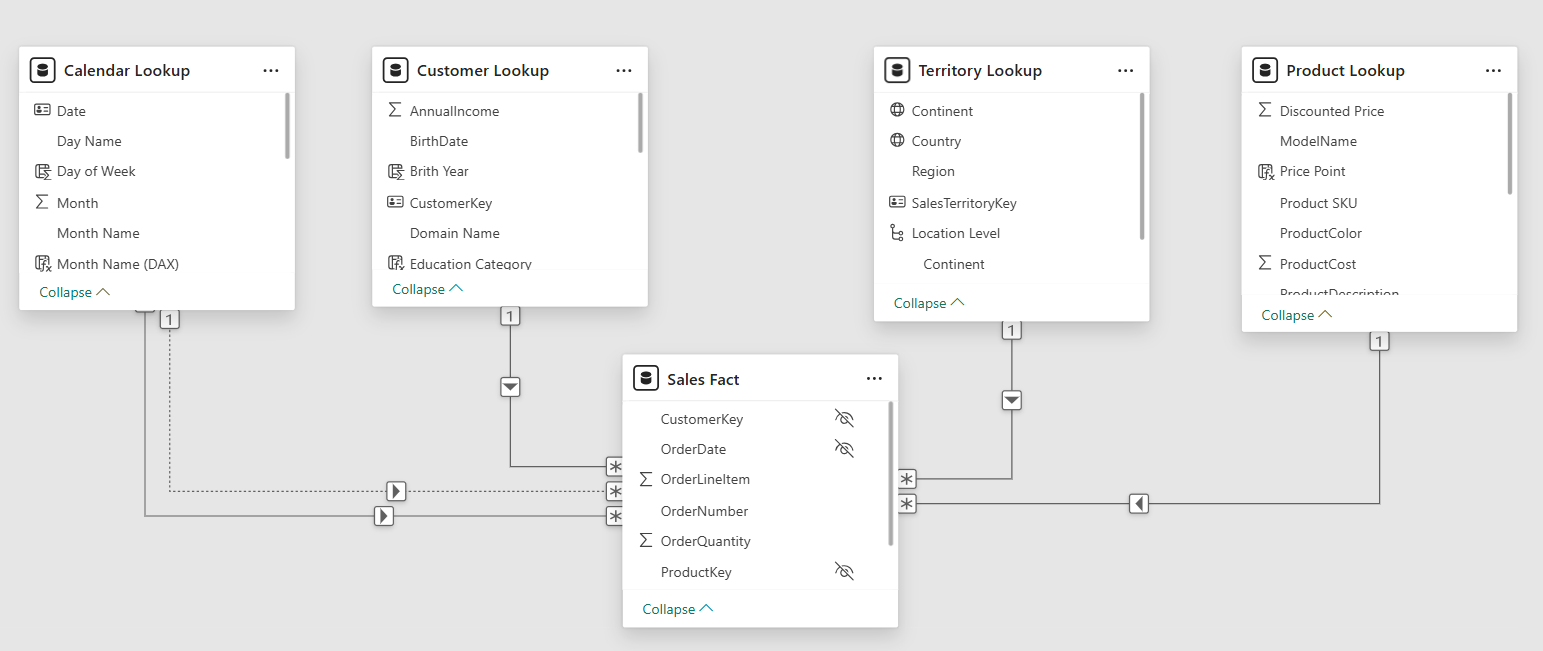Click the data category icon next to Date

tap(43, 110)
